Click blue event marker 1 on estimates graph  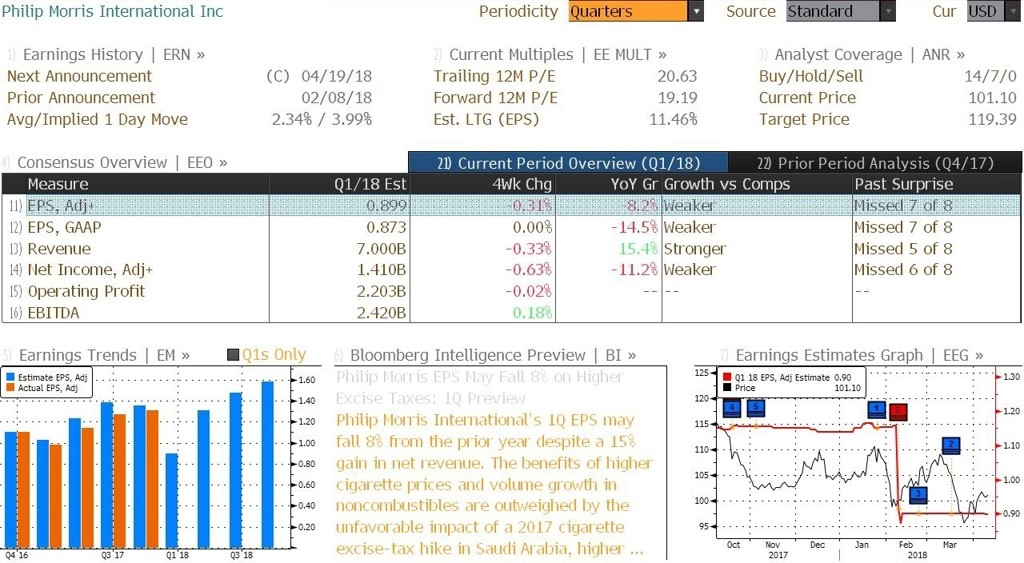click(876, 410)
